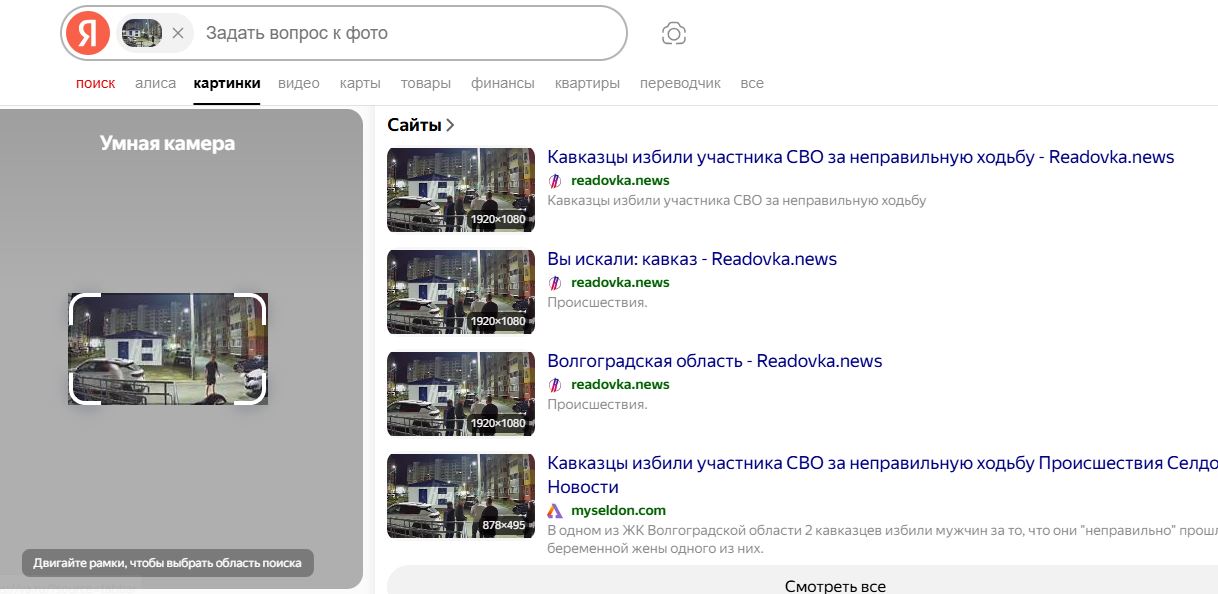Click readovka.news domain under "Вы искали: кавказ"
The width and height of the screenshot is (1218, 594).
point(620,282)
